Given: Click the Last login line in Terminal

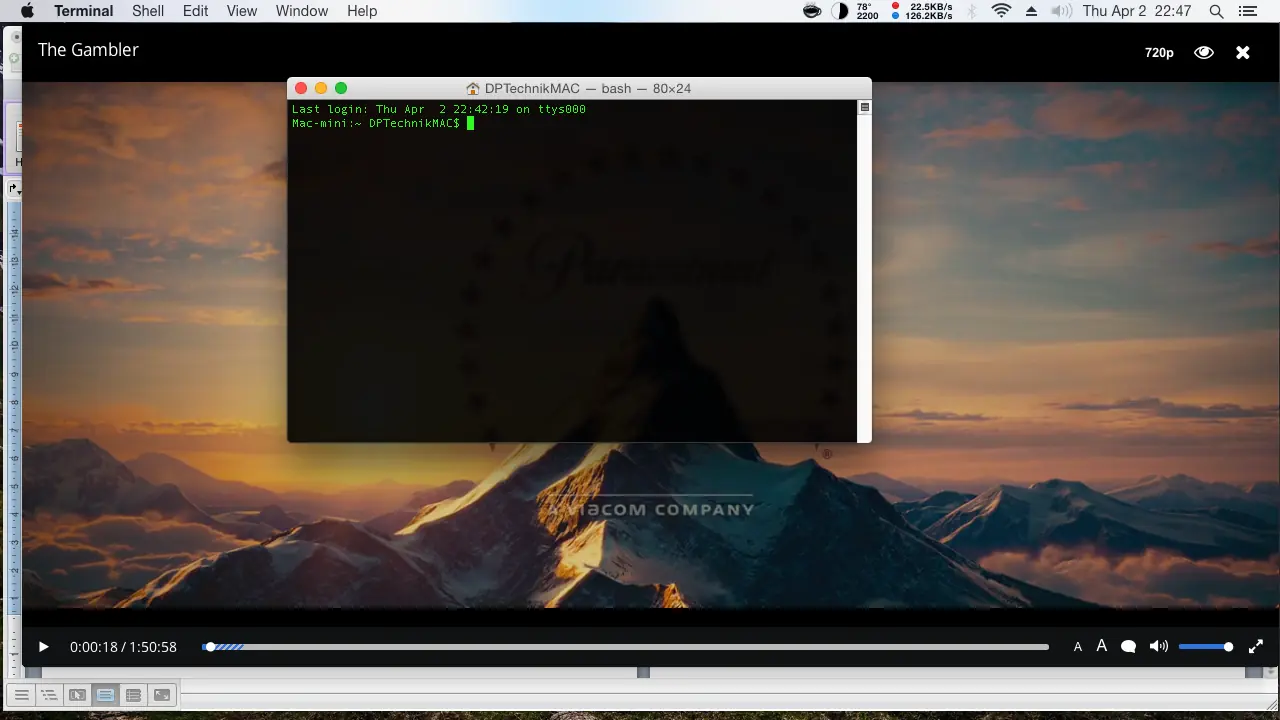Looking at the screenshot, I should tap(439, 109).
